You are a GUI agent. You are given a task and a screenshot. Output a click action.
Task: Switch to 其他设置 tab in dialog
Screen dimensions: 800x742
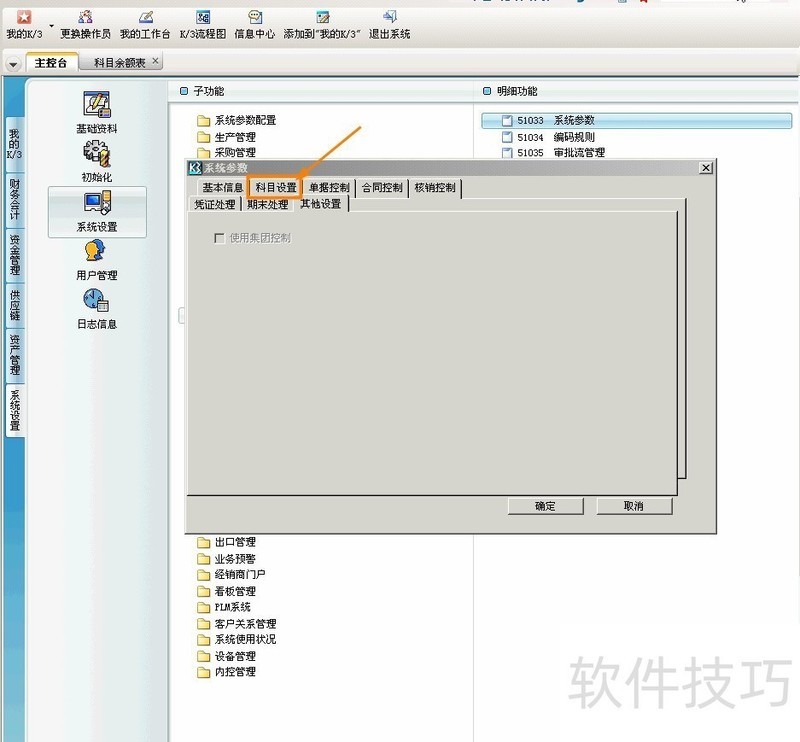tap(321, 204)
